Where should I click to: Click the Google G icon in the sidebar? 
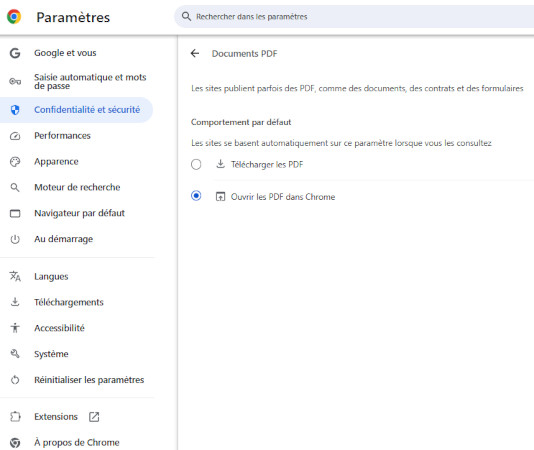15,53
